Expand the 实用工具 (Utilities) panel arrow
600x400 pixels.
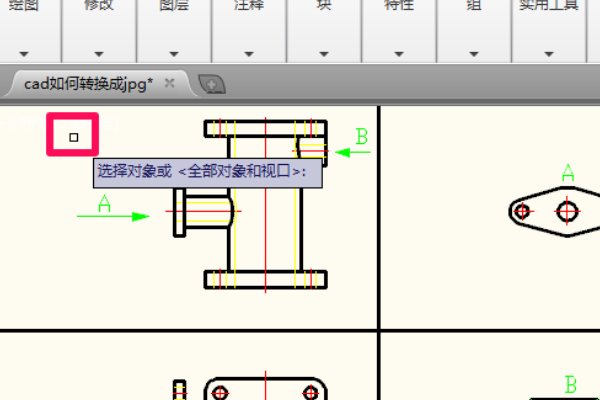(548, 53)
